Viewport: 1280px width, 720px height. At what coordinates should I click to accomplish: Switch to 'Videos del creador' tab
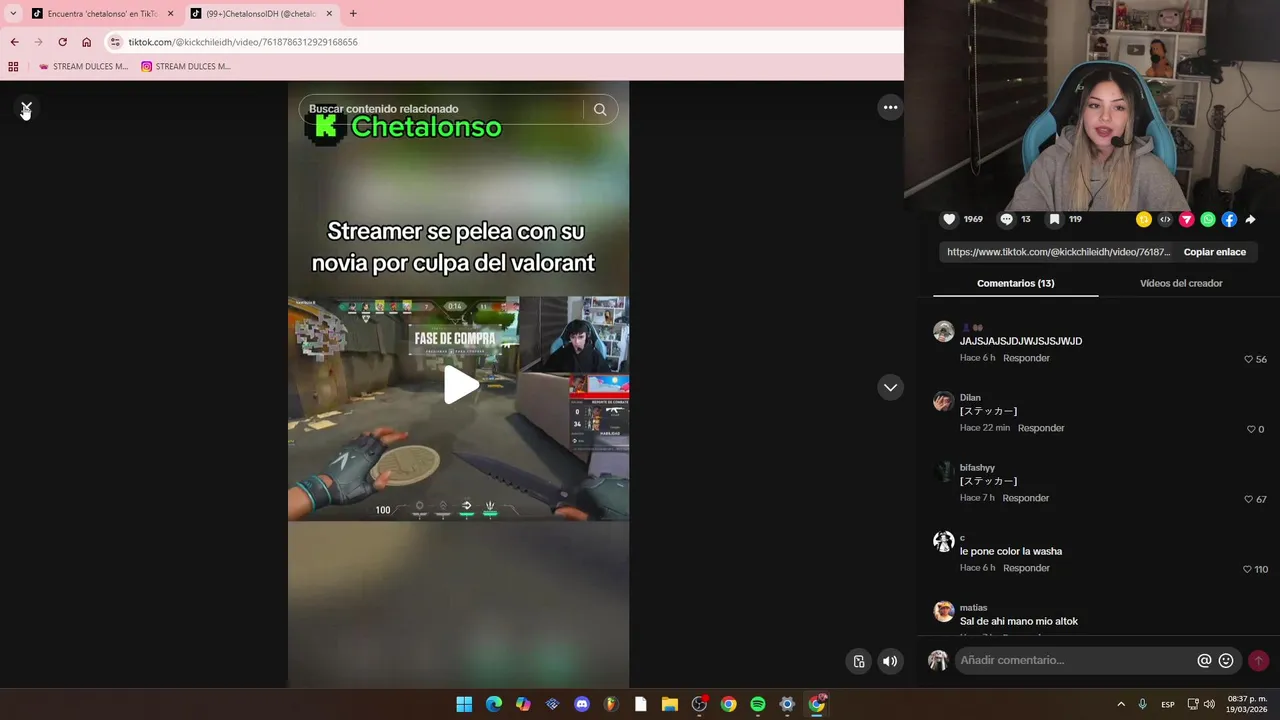coord(1181,283)
